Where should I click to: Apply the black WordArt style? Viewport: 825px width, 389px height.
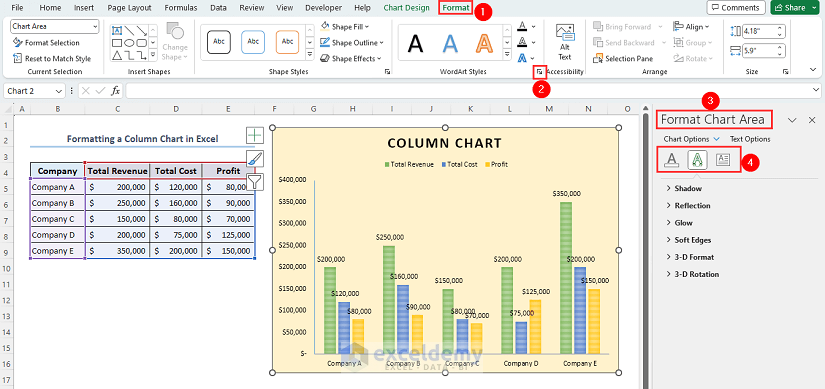(x=416, y=43)
